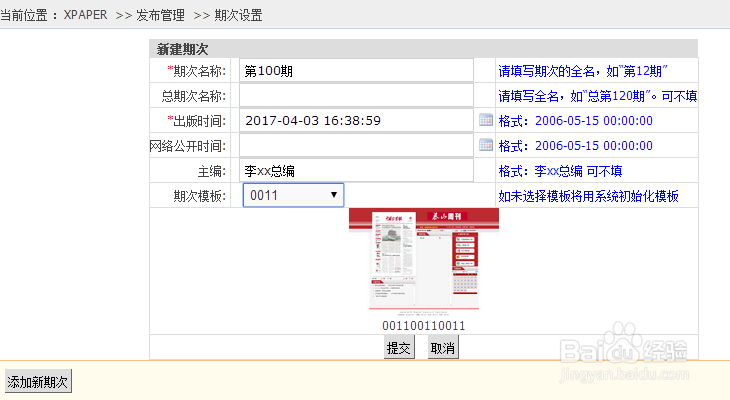
Task: Click format hint beside 出版时间 calendar icon
Action: (575, 121)
